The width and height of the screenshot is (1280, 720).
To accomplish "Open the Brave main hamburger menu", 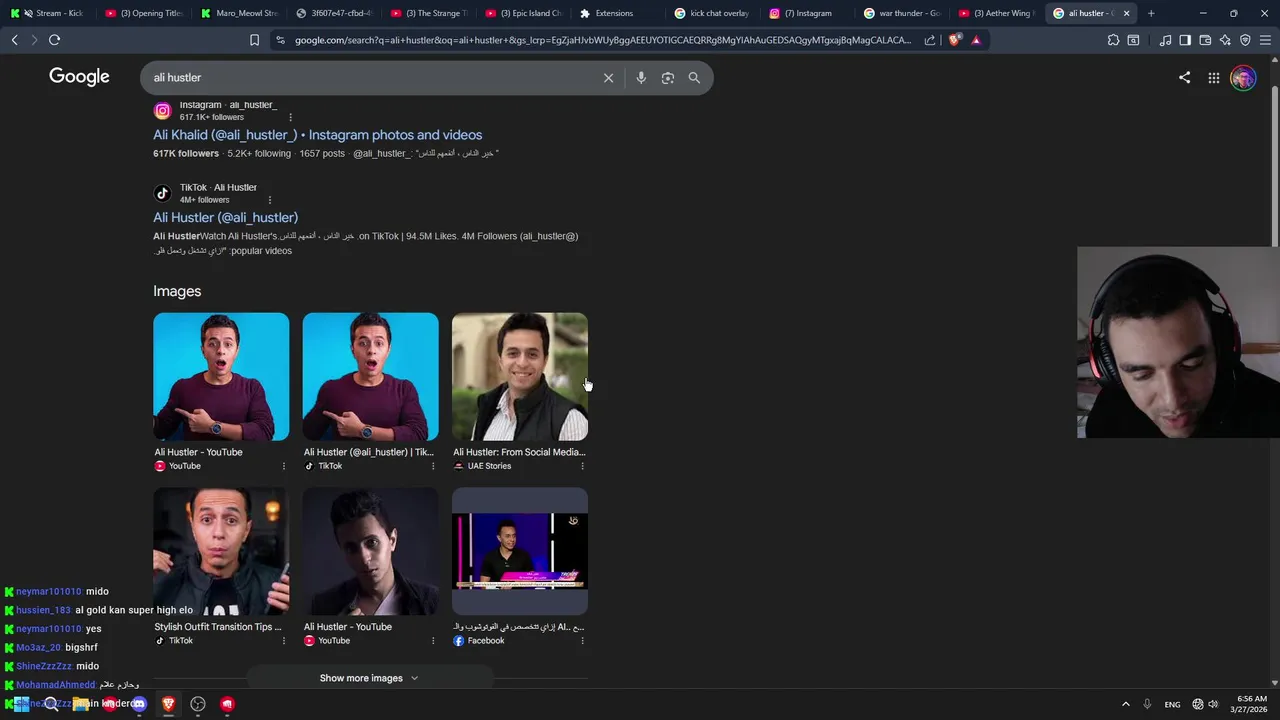I will 1265,40.
